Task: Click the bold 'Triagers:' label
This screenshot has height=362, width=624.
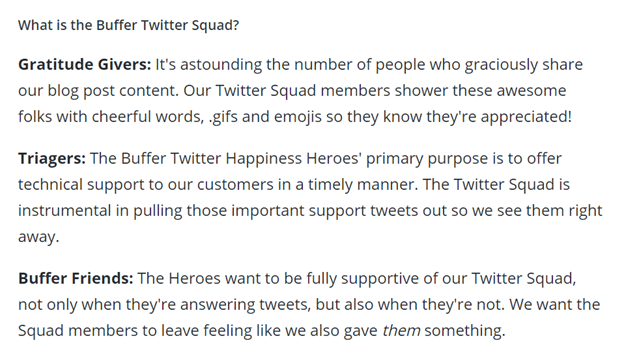Action: 52,159
